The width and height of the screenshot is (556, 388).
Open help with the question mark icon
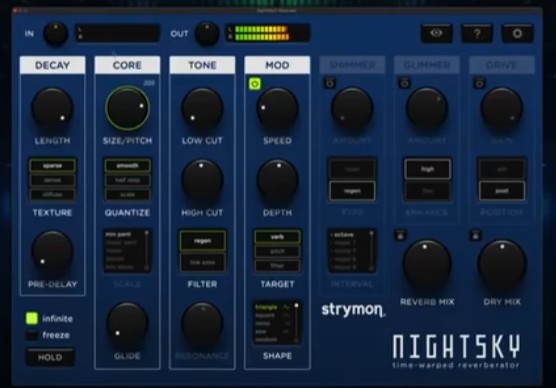[x=477, y=33]
